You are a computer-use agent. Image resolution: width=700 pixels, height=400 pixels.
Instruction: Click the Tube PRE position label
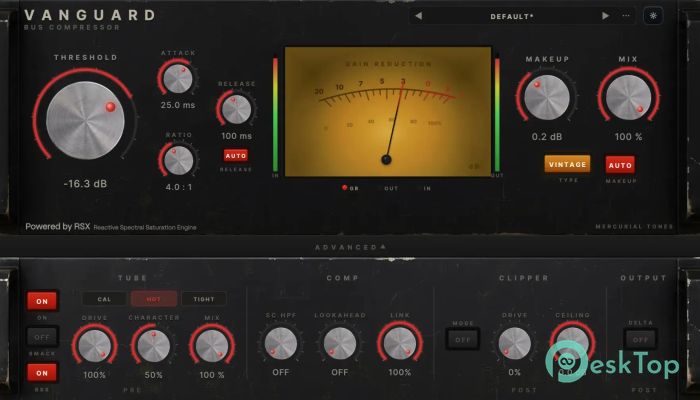(x=133, y=390)
